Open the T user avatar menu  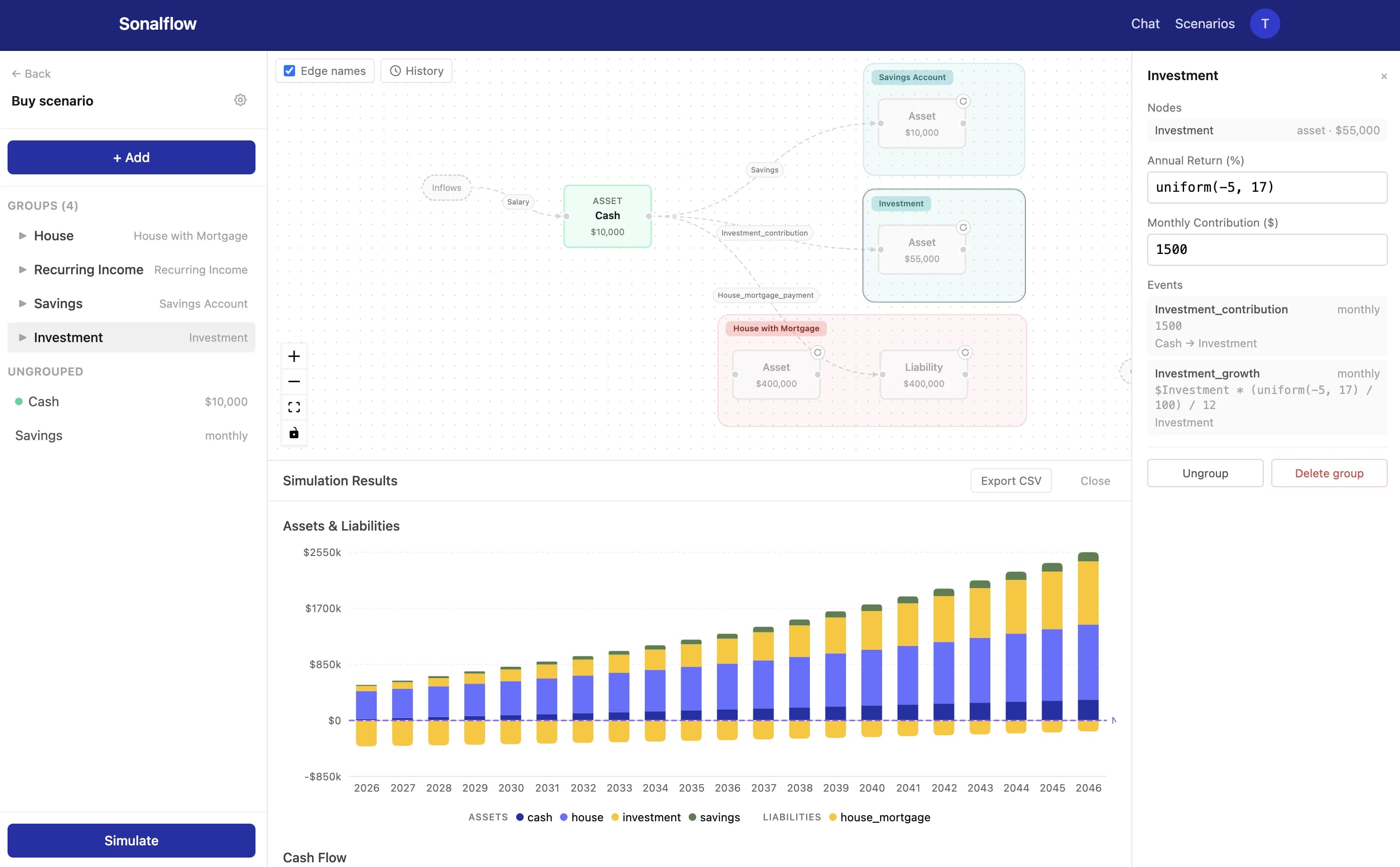tap(1264, 23)
